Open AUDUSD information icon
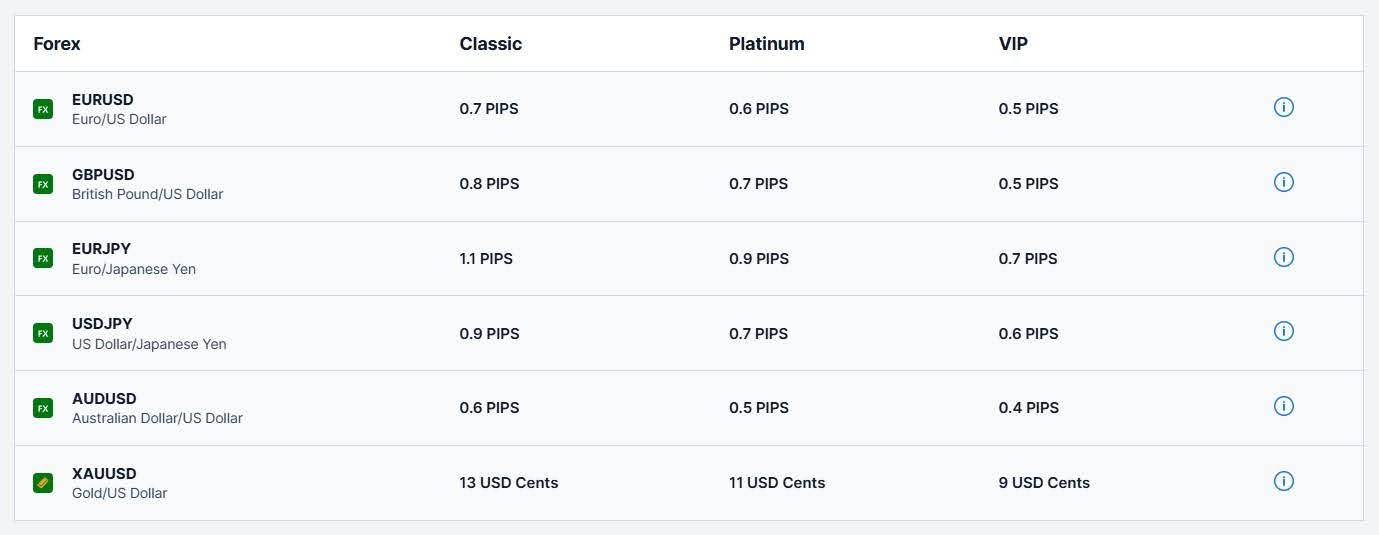 [1284, 406]
